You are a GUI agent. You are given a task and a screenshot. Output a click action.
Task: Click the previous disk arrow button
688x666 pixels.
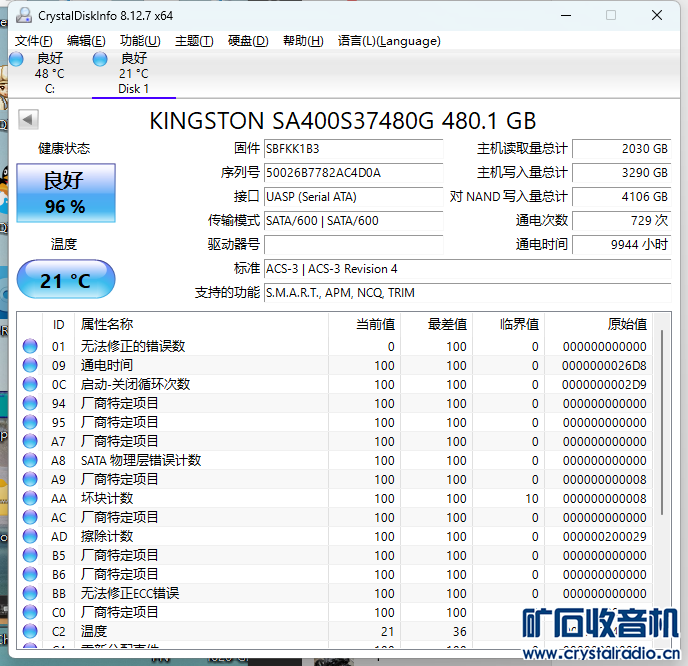(x=28, y=120)
